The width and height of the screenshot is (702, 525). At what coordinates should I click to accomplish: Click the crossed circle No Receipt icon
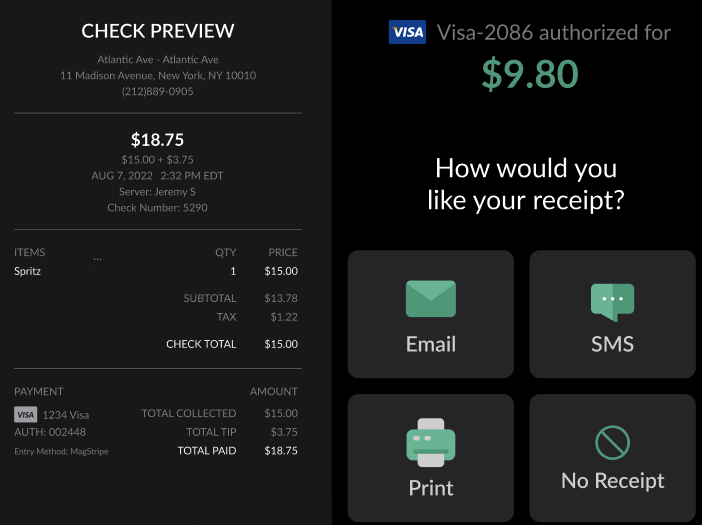point(612,443)
